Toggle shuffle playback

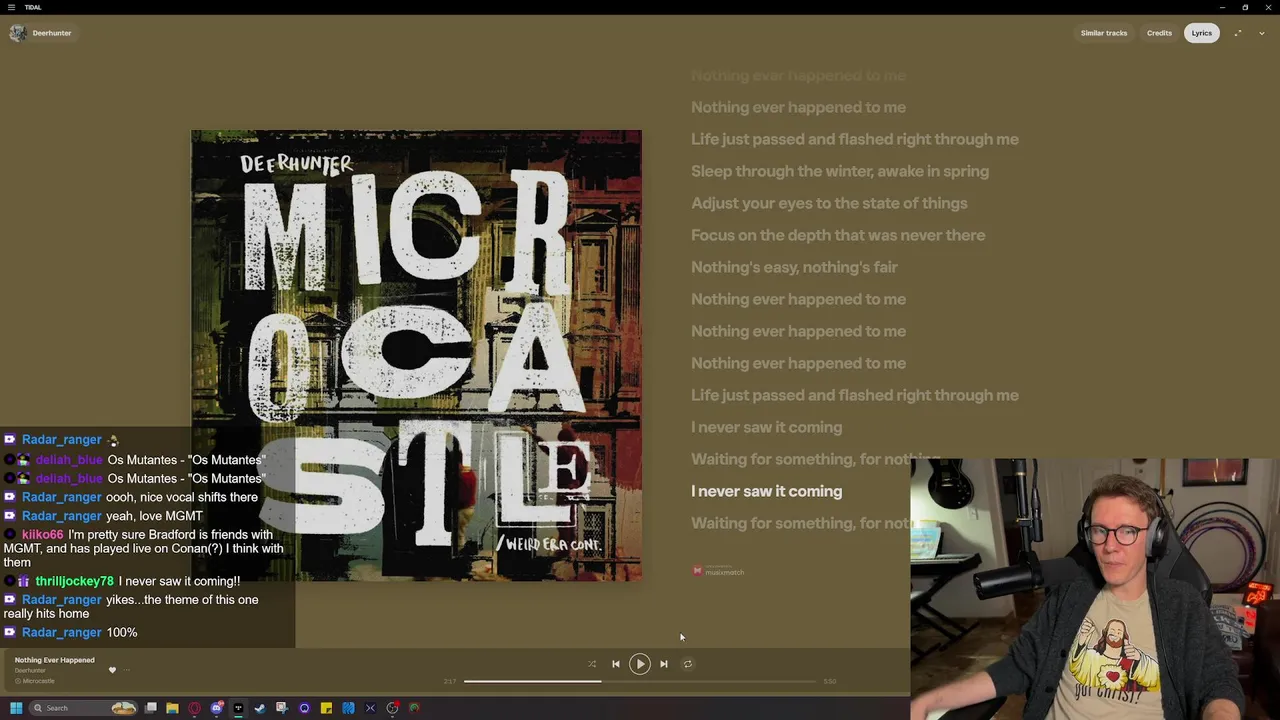pyautogui.click(x=591, y=664)
